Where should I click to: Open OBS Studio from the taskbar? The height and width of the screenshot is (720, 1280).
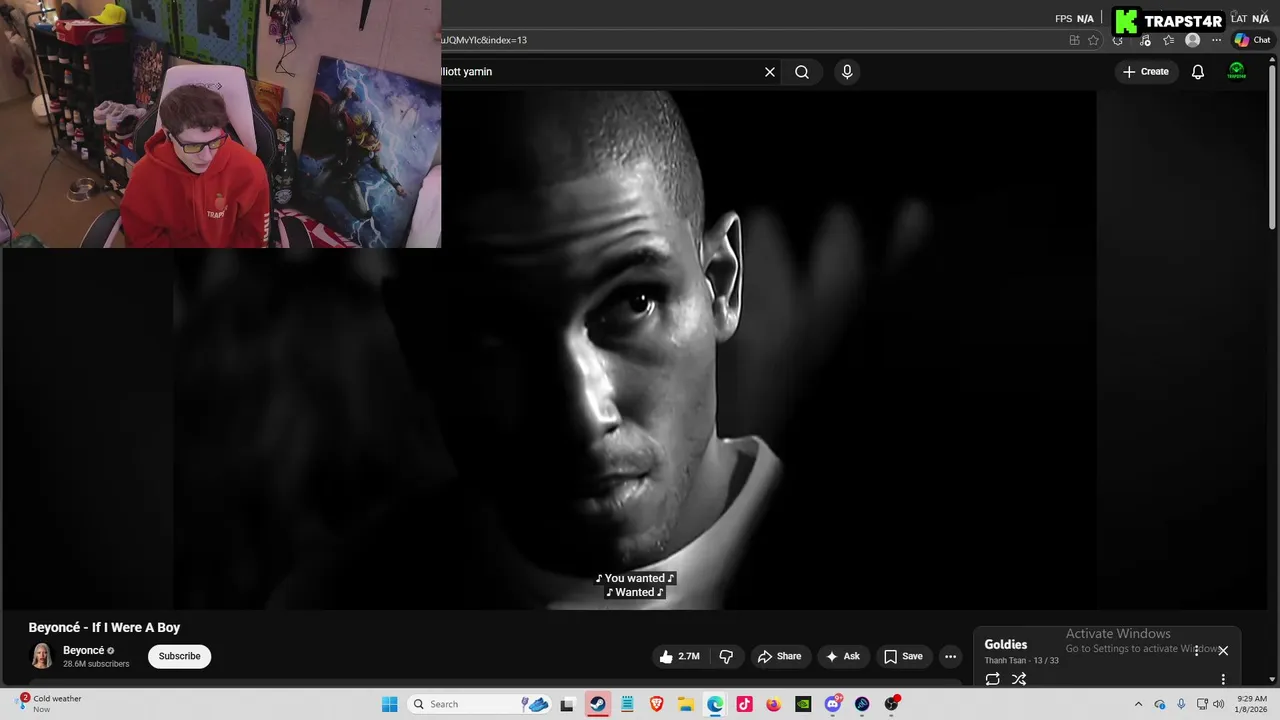point(891,704)
